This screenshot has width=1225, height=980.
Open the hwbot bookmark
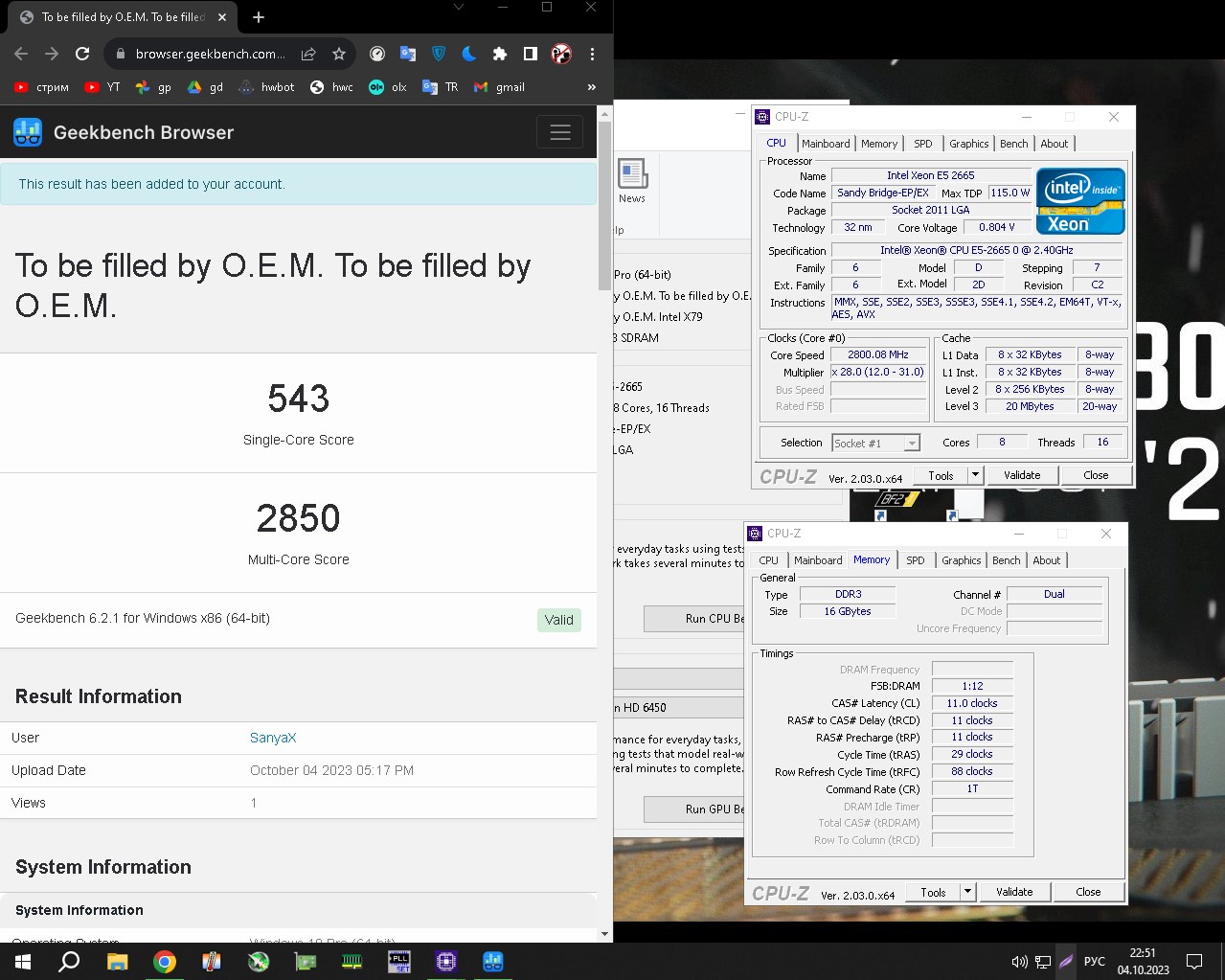(x=267, y=87)
